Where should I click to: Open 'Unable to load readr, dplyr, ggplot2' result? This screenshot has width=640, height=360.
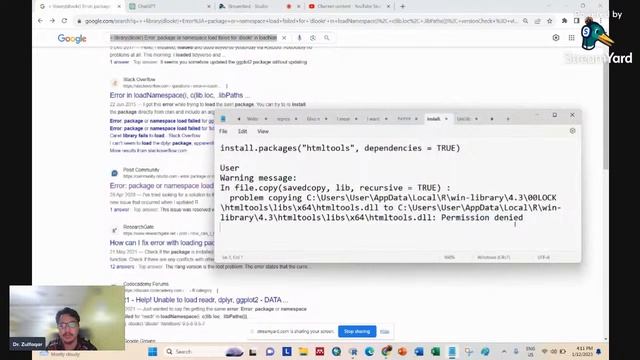(206, 300)
